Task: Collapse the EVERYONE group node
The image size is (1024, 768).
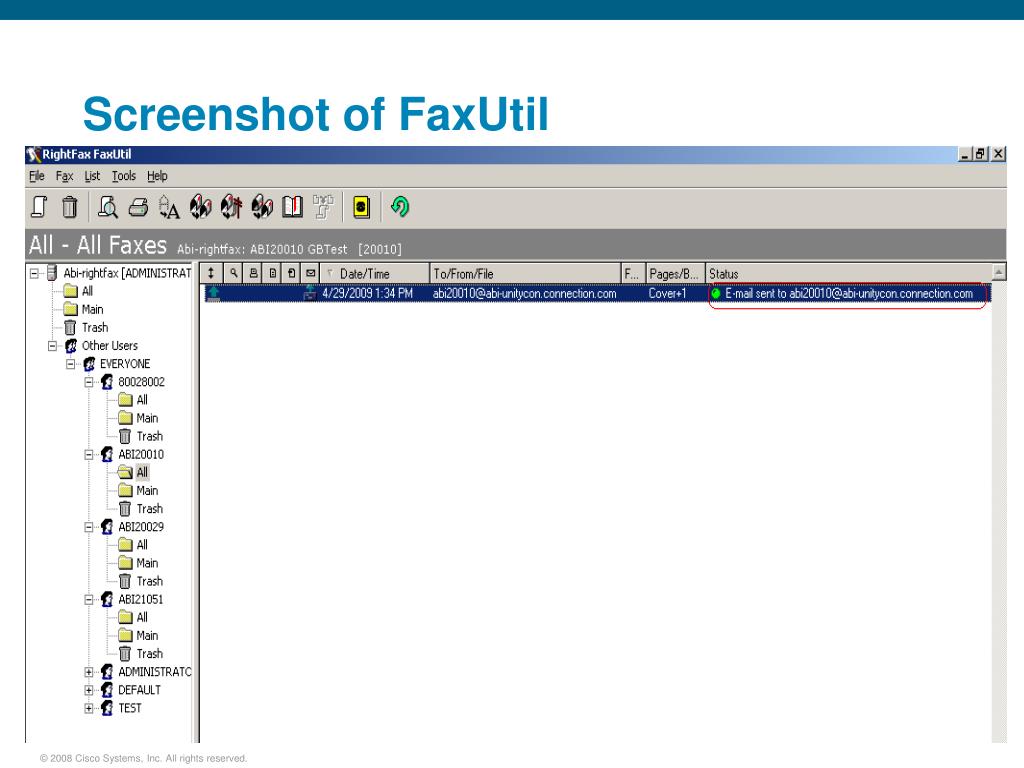Action: 71,364
